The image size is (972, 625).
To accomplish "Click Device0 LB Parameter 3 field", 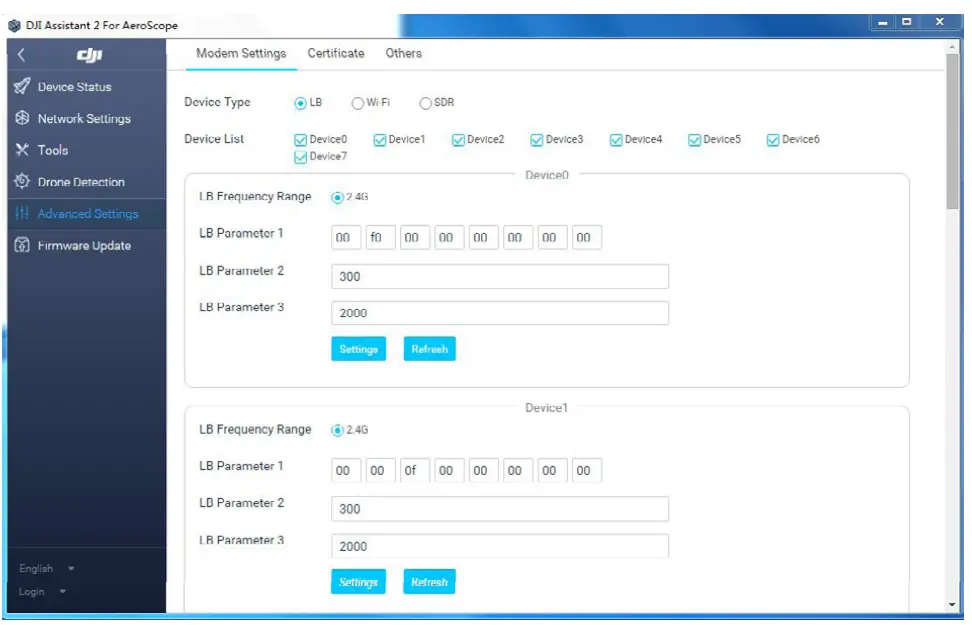I will [x=500, y=313].
